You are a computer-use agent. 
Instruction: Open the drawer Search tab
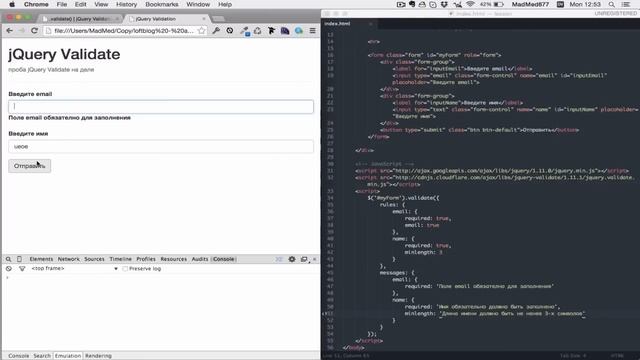(x=42, y=356)
